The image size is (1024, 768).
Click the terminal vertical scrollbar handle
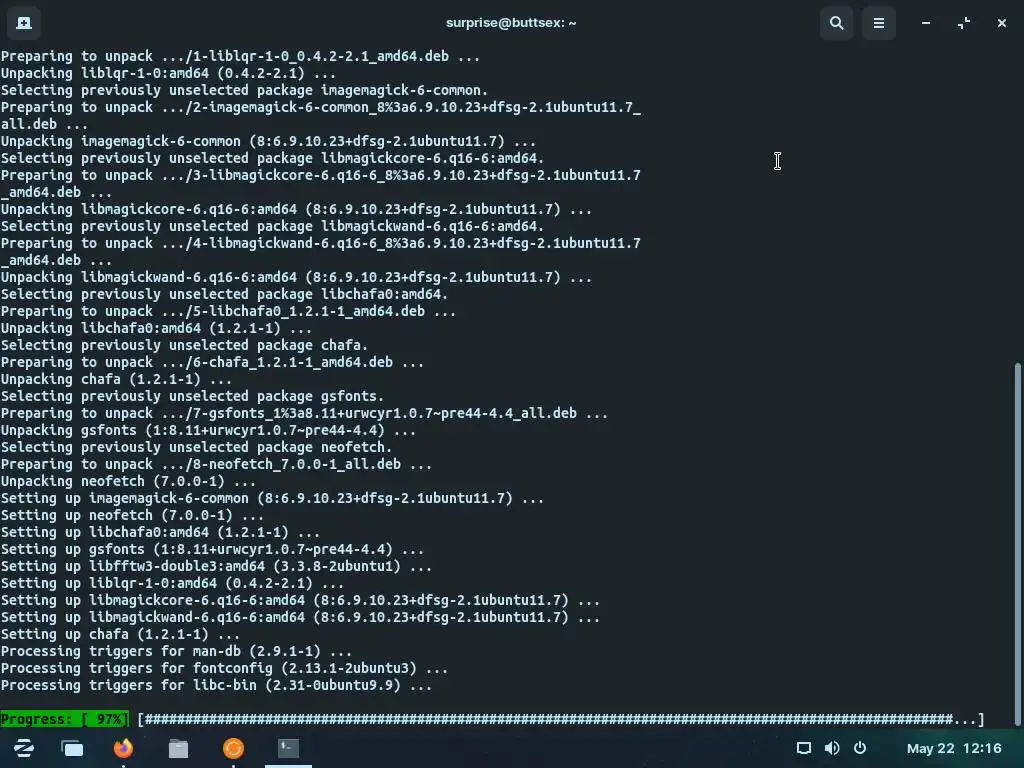pos(1017,543)
